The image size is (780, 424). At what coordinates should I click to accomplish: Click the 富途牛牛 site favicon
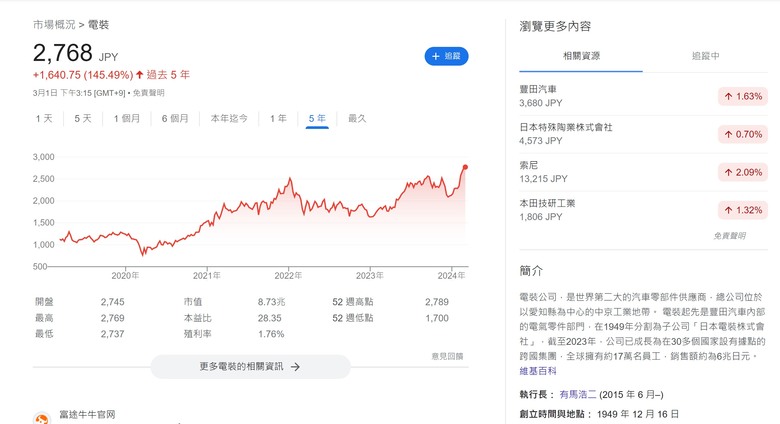click(x=42, y=419)
